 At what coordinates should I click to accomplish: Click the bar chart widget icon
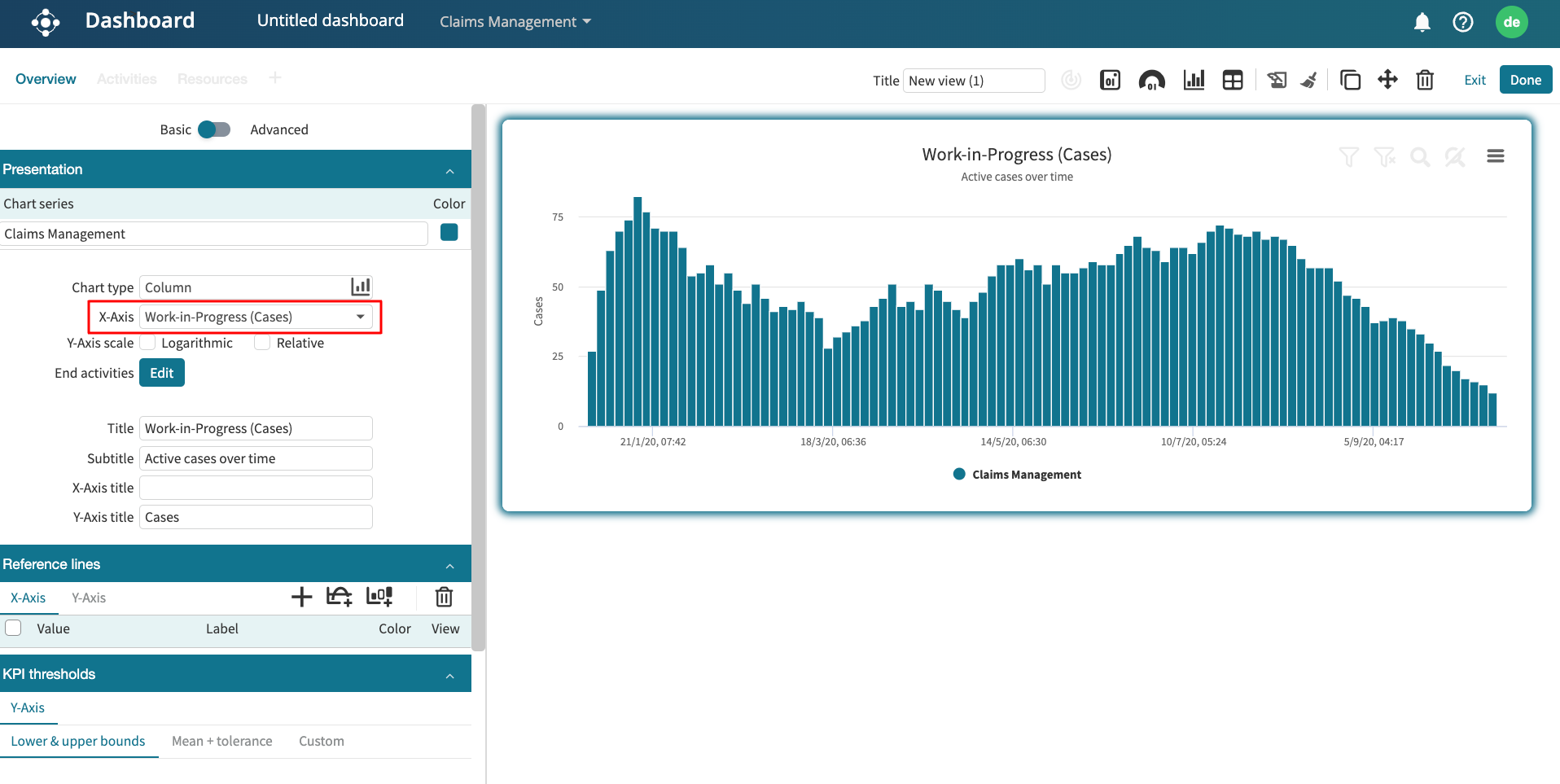pyautogui.click(x=1194, y=80)
